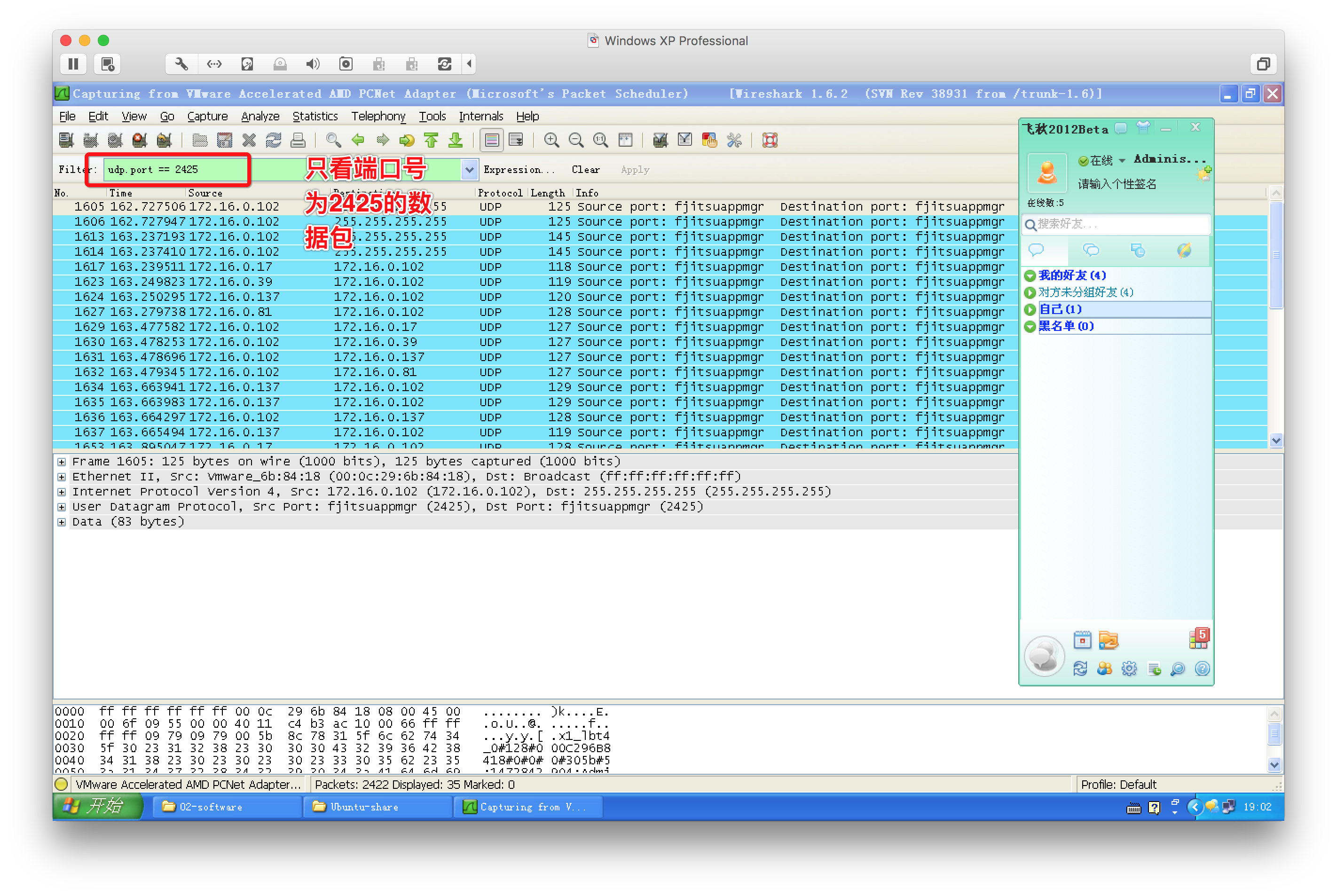Image resolution: width=1337 pixels, height=896 pixels.
Task: Open the Statistics menu
Action: pos(315,116)
